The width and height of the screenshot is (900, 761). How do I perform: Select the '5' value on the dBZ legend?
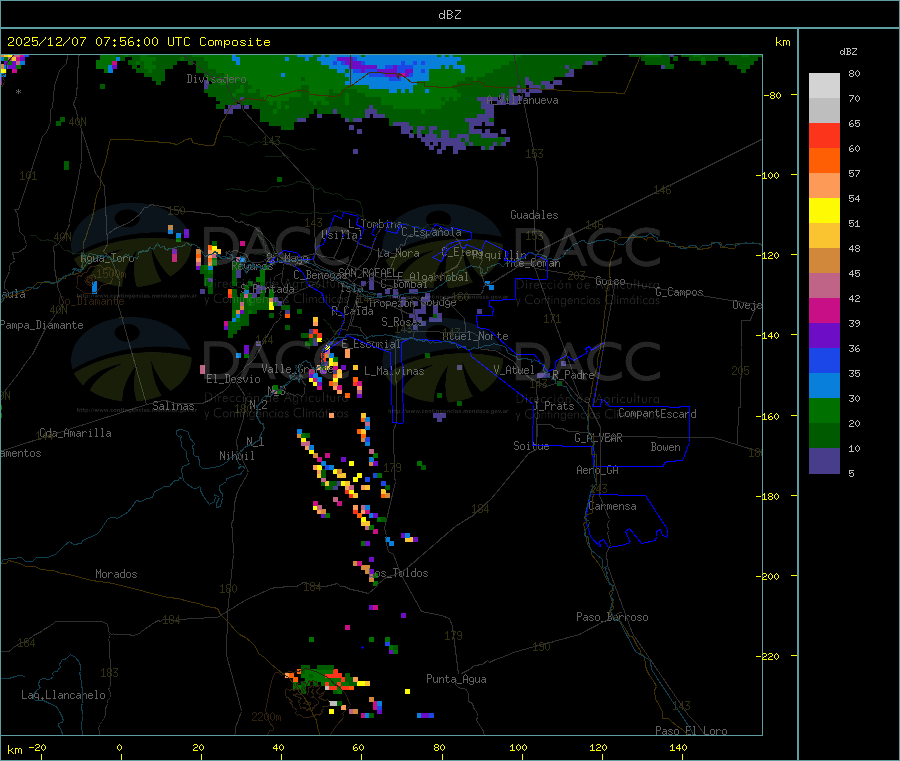pyautogui.click(x=851, y=473)
